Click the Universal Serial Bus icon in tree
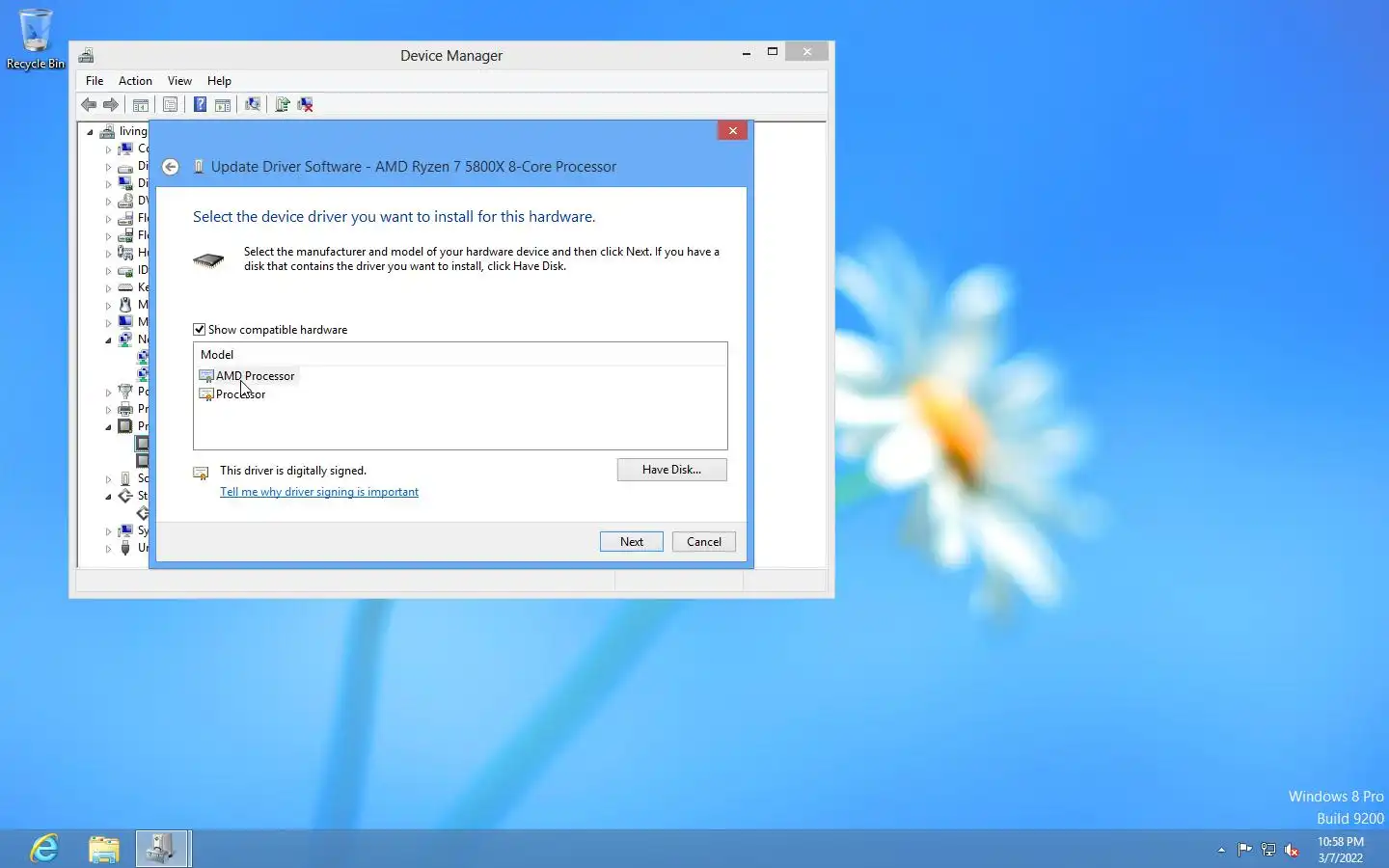The image size is (1389, 868). tap(125, 548)
